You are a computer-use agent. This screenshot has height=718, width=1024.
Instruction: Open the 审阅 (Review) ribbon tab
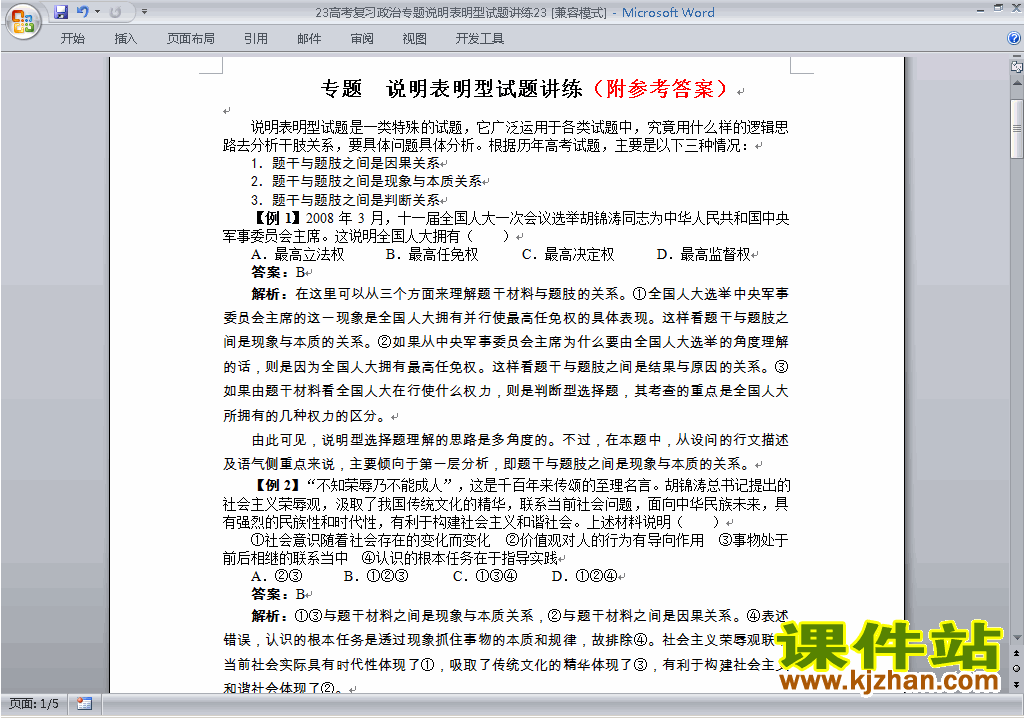362,39
